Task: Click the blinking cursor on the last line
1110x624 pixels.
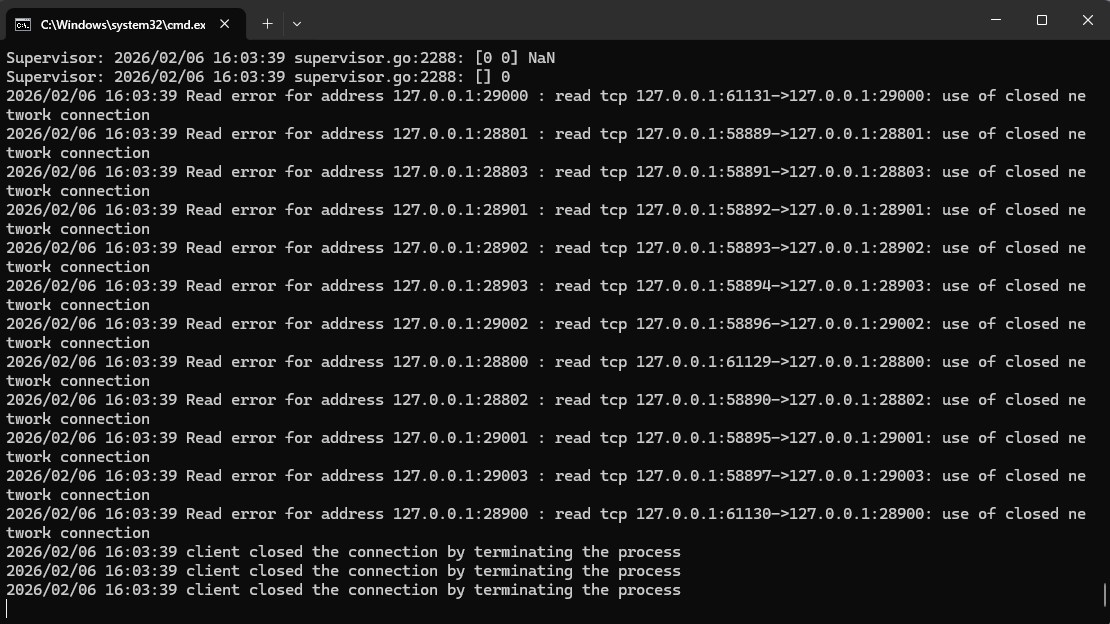Action: click(7, 608)
